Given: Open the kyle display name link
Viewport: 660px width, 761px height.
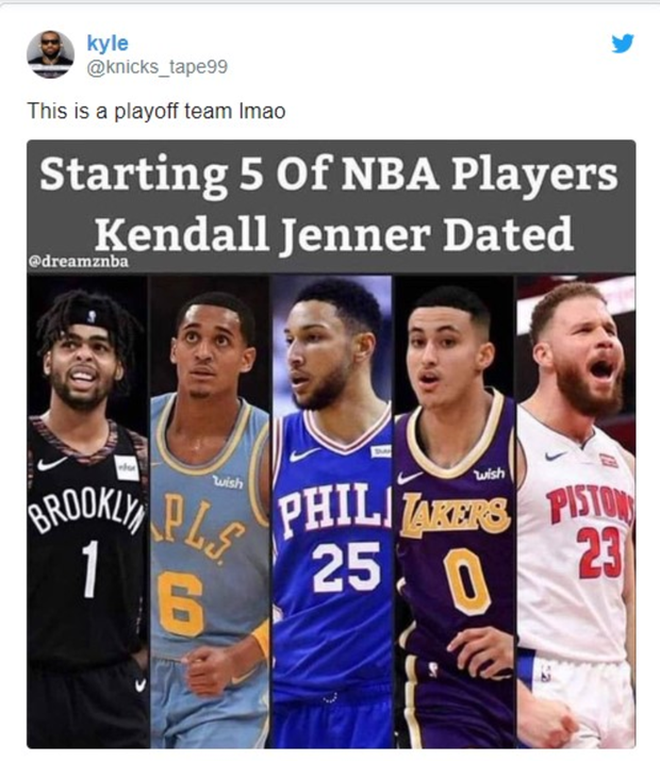Looking at the screenshot, I should coord(107,43).
